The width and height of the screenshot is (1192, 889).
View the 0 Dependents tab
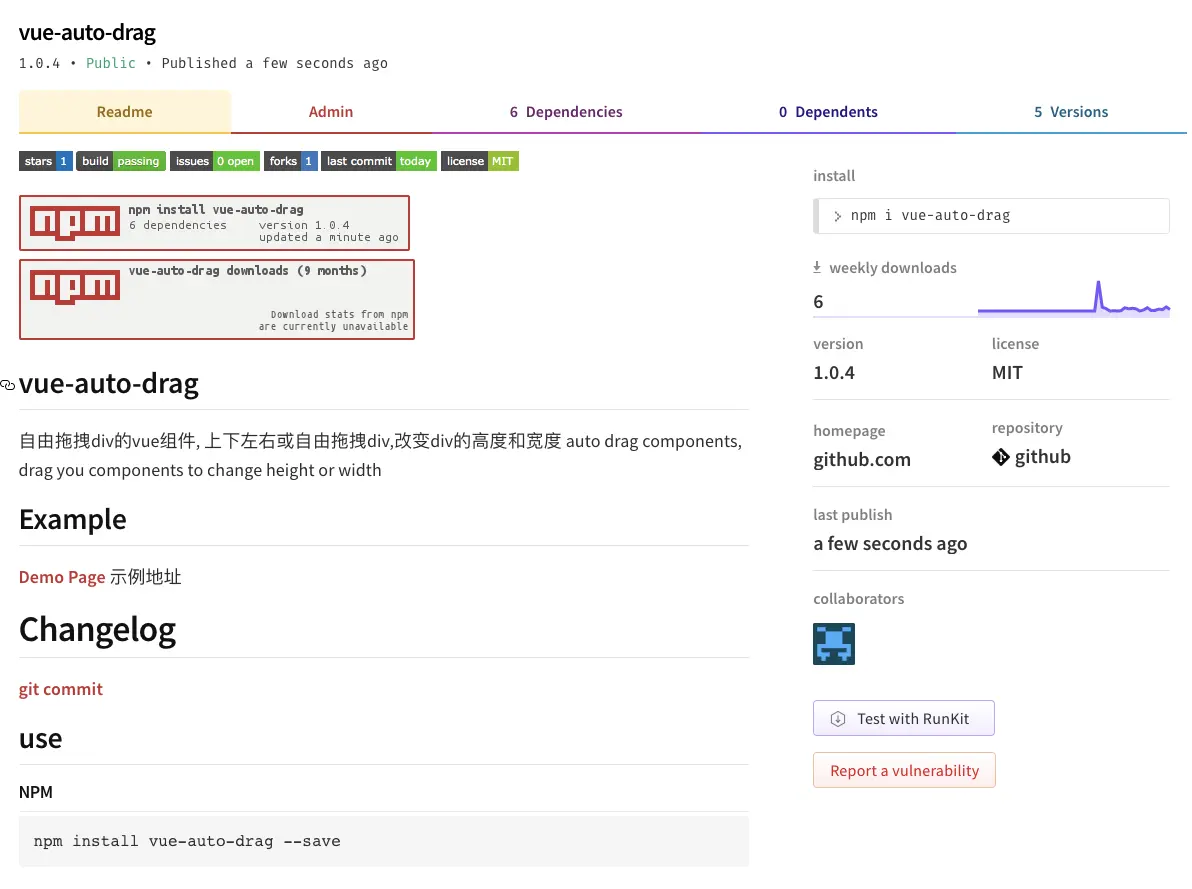click(828, 112)
